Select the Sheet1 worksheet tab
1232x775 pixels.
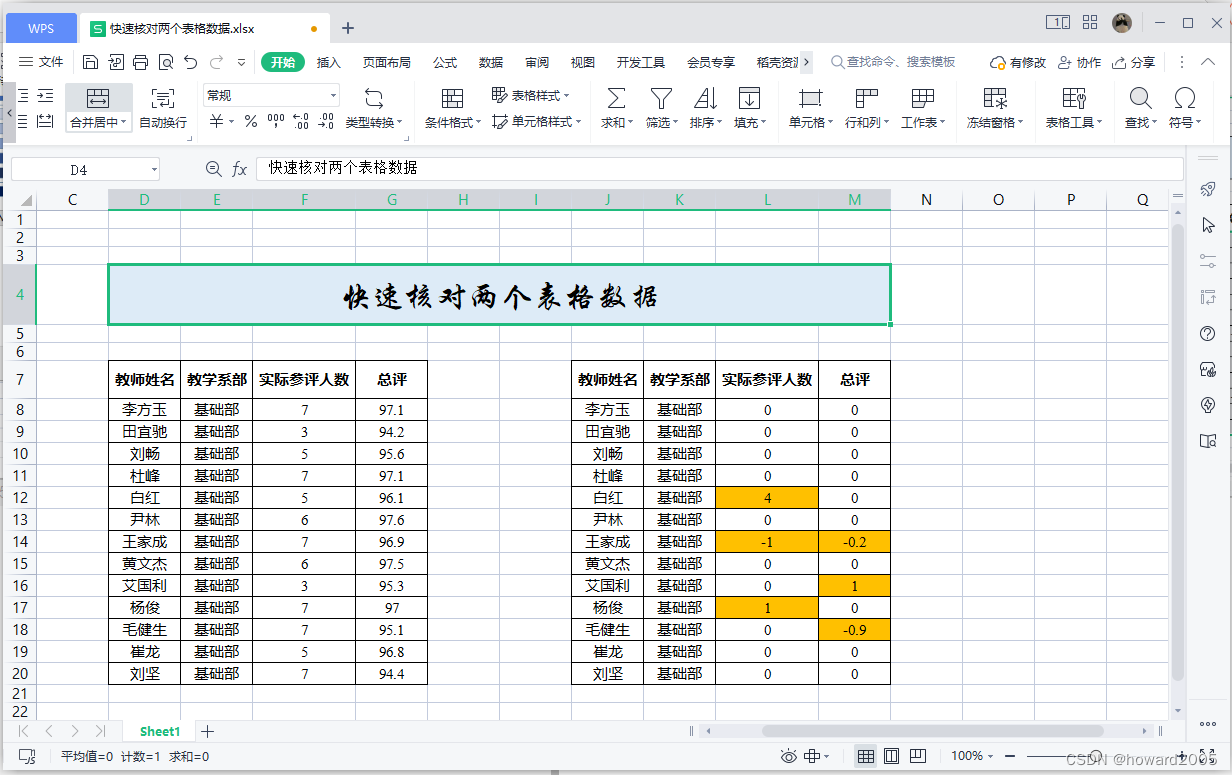coord(160,731)
